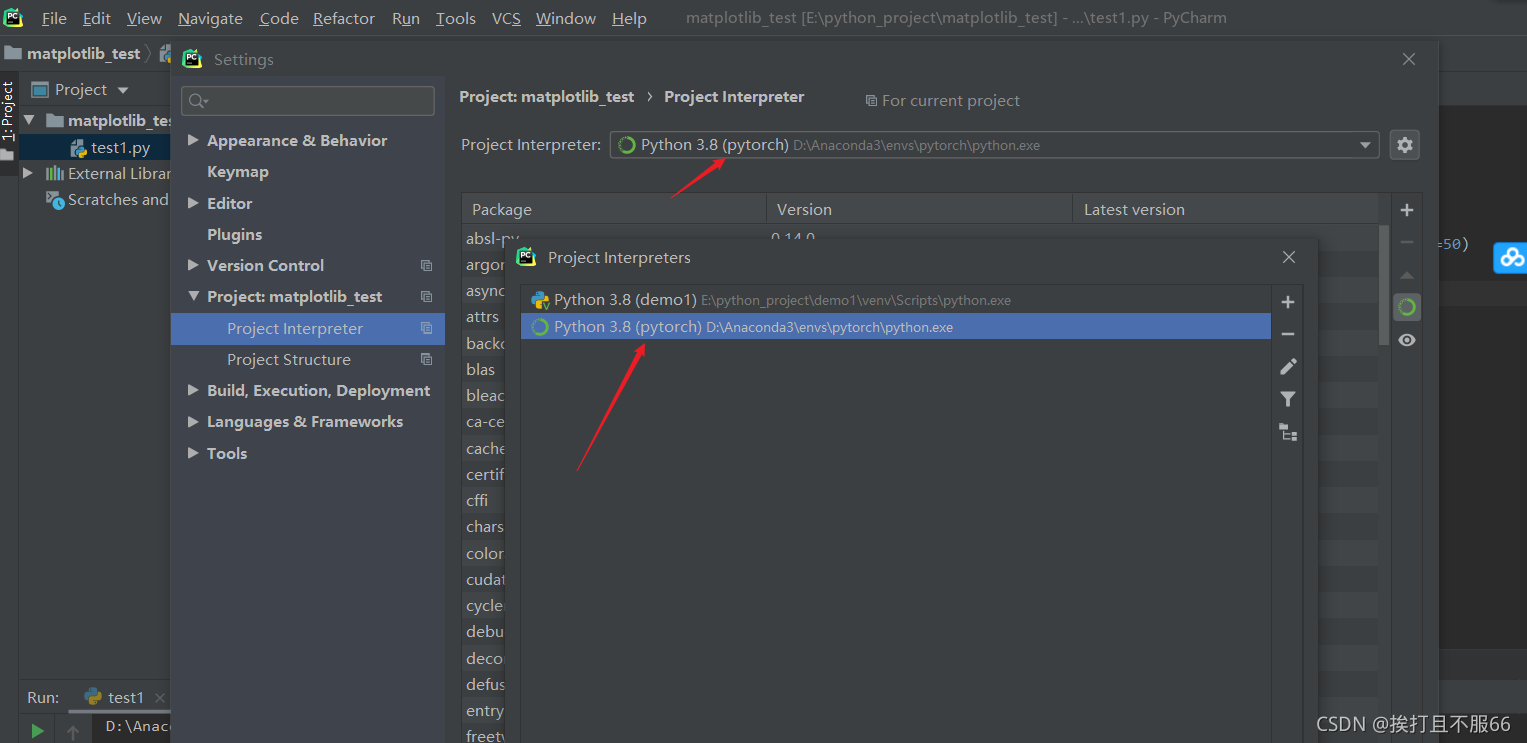1527x743 pixels.
Task: Open the Project view dropdown arrow
Action: click(123, 90)
